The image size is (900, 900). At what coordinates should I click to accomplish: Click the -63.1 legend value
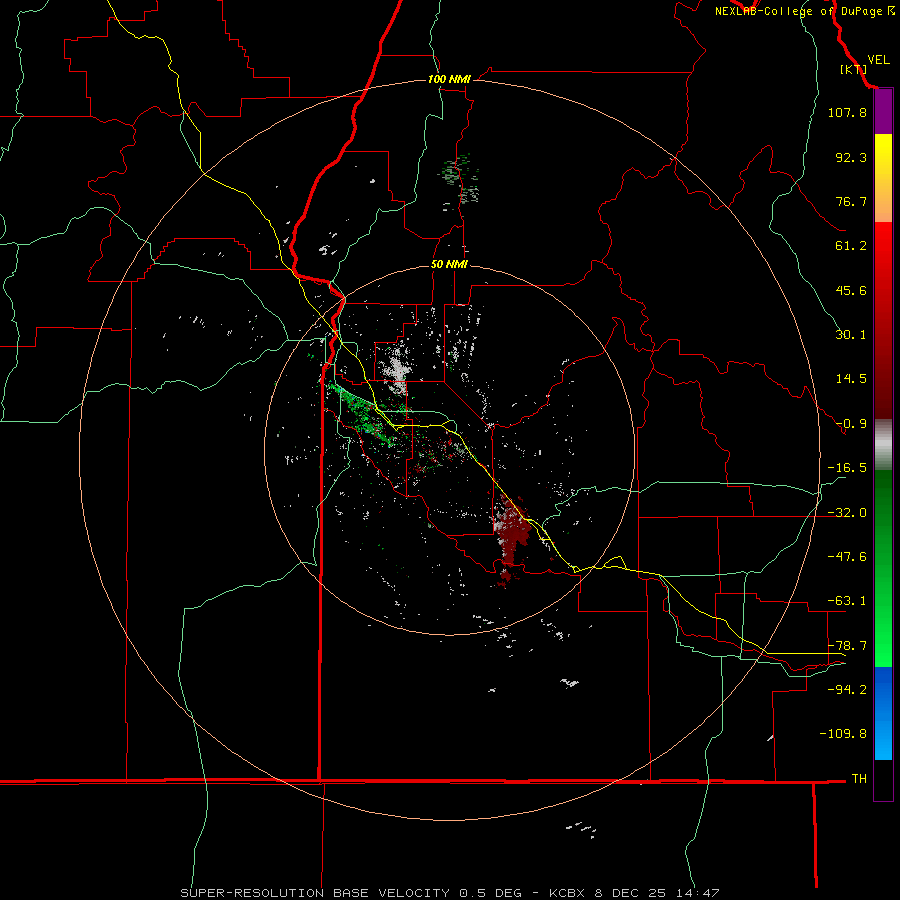tap(847, 601)
